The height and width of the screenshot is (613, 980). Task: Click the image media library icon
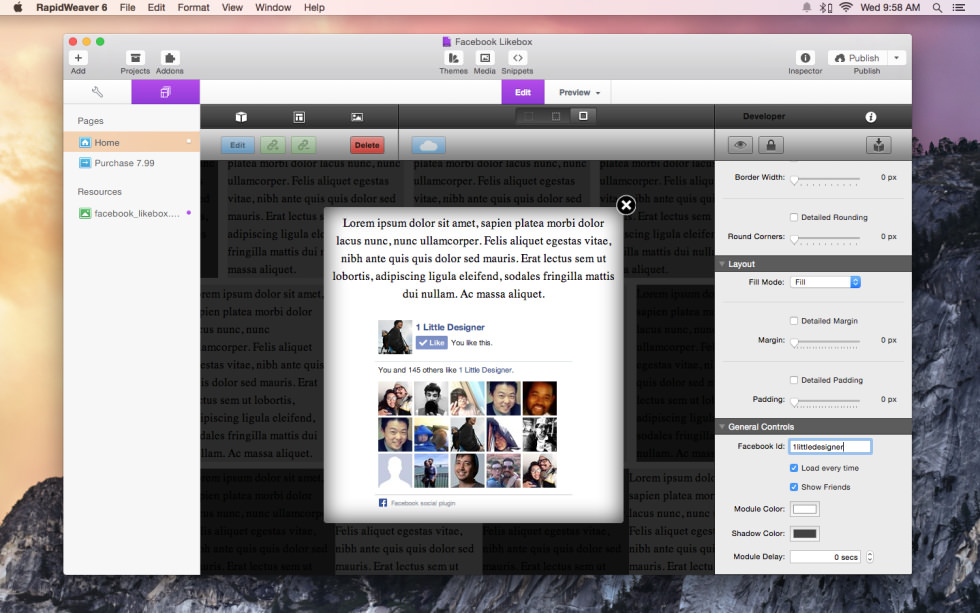pos(357,117)
